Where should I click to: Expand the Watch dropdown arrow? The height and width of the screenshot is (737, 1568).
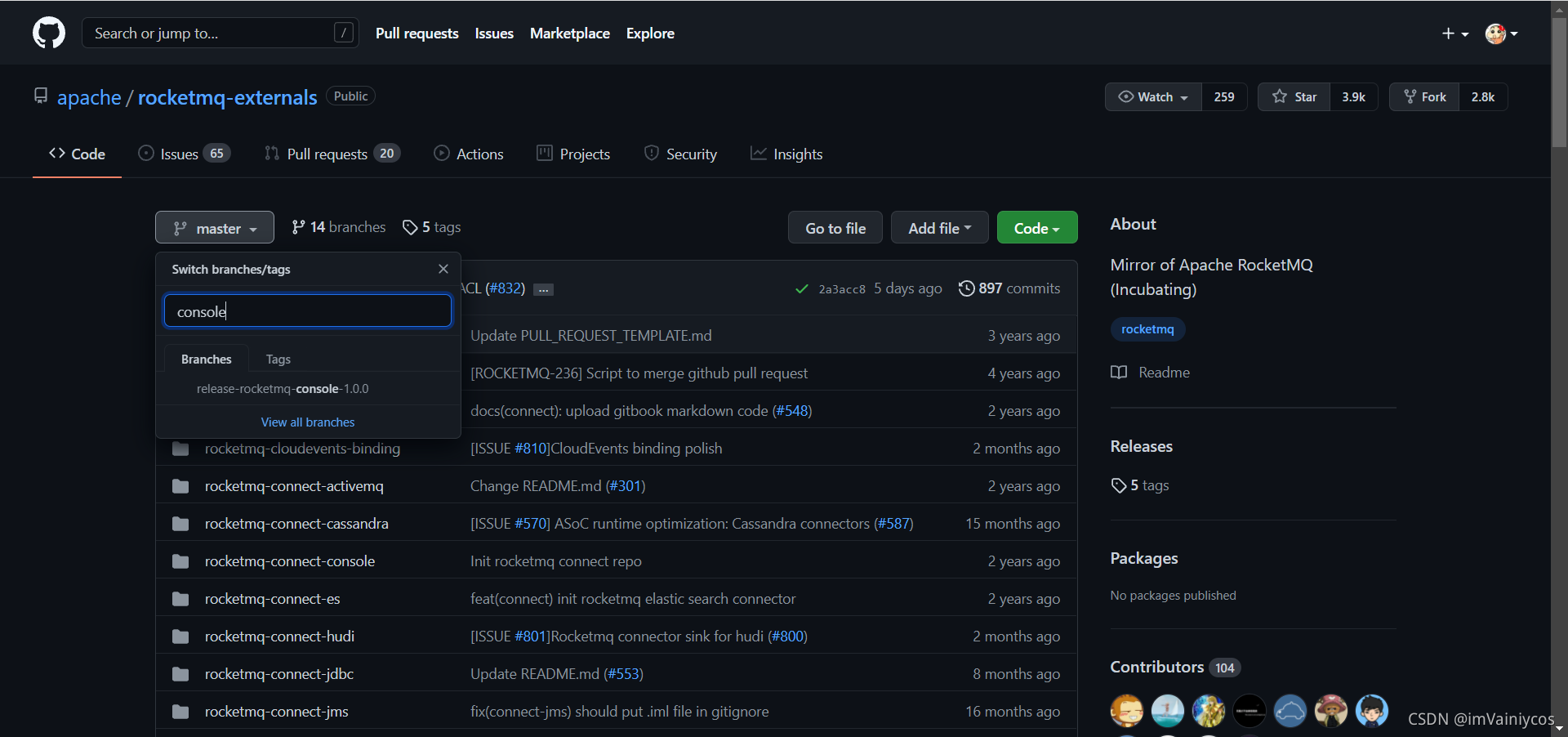(1184, 97)
